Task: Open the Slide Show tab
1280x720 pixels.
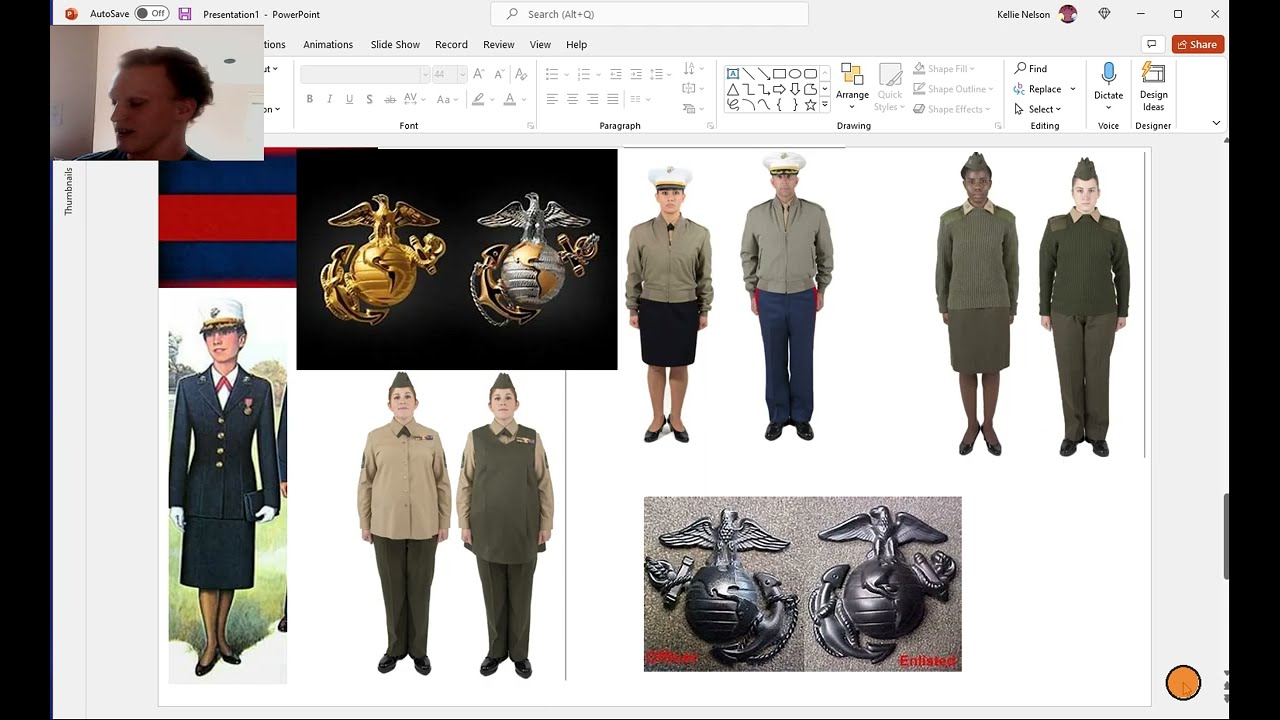Action: (x=395, y=44)
